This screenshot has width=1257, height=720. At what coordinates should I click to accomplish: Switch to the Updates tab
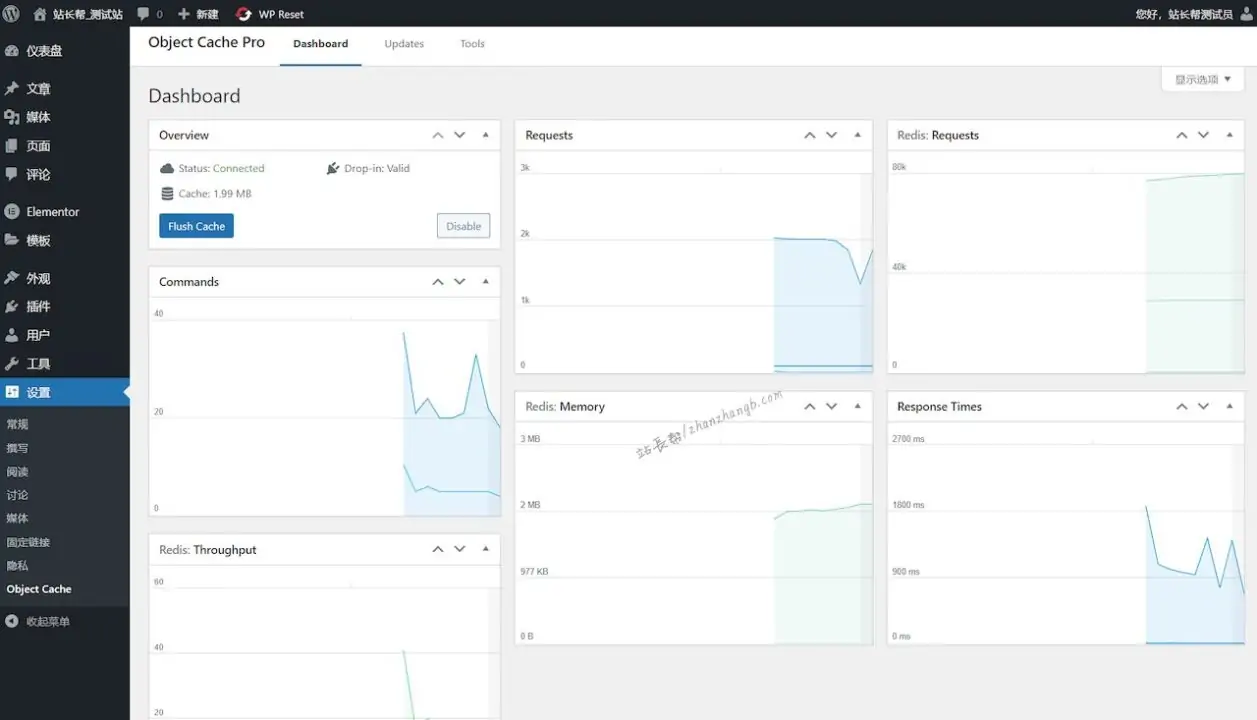pos(404,44)
